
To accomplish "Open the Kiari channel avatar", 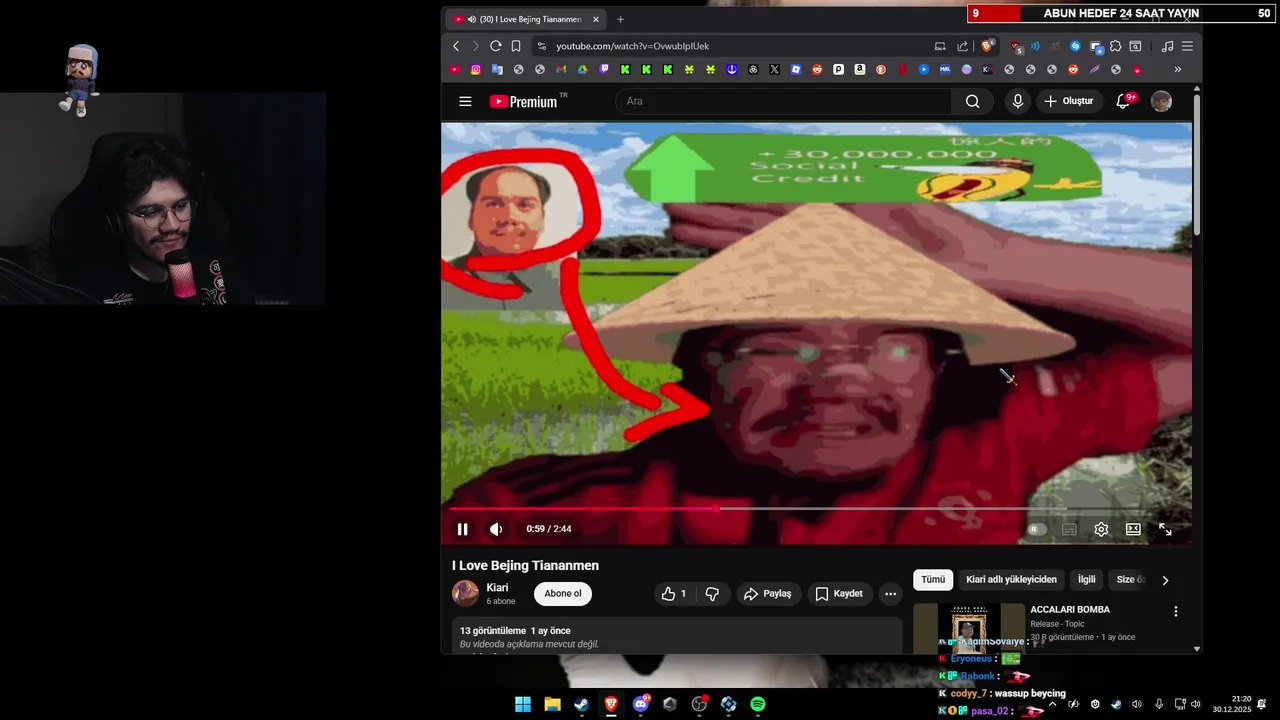I will (x=465, y=593).
